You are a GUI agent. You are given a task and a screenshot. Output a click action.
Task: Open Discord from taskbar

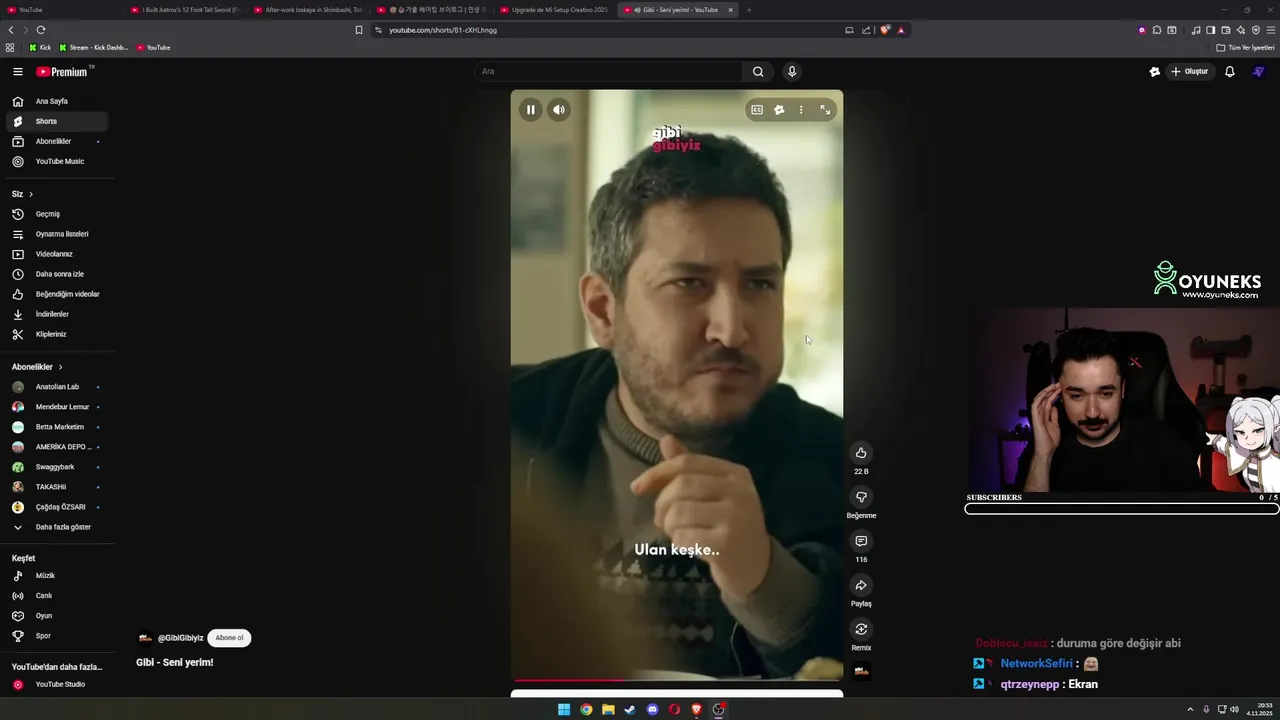click(652, 710)
